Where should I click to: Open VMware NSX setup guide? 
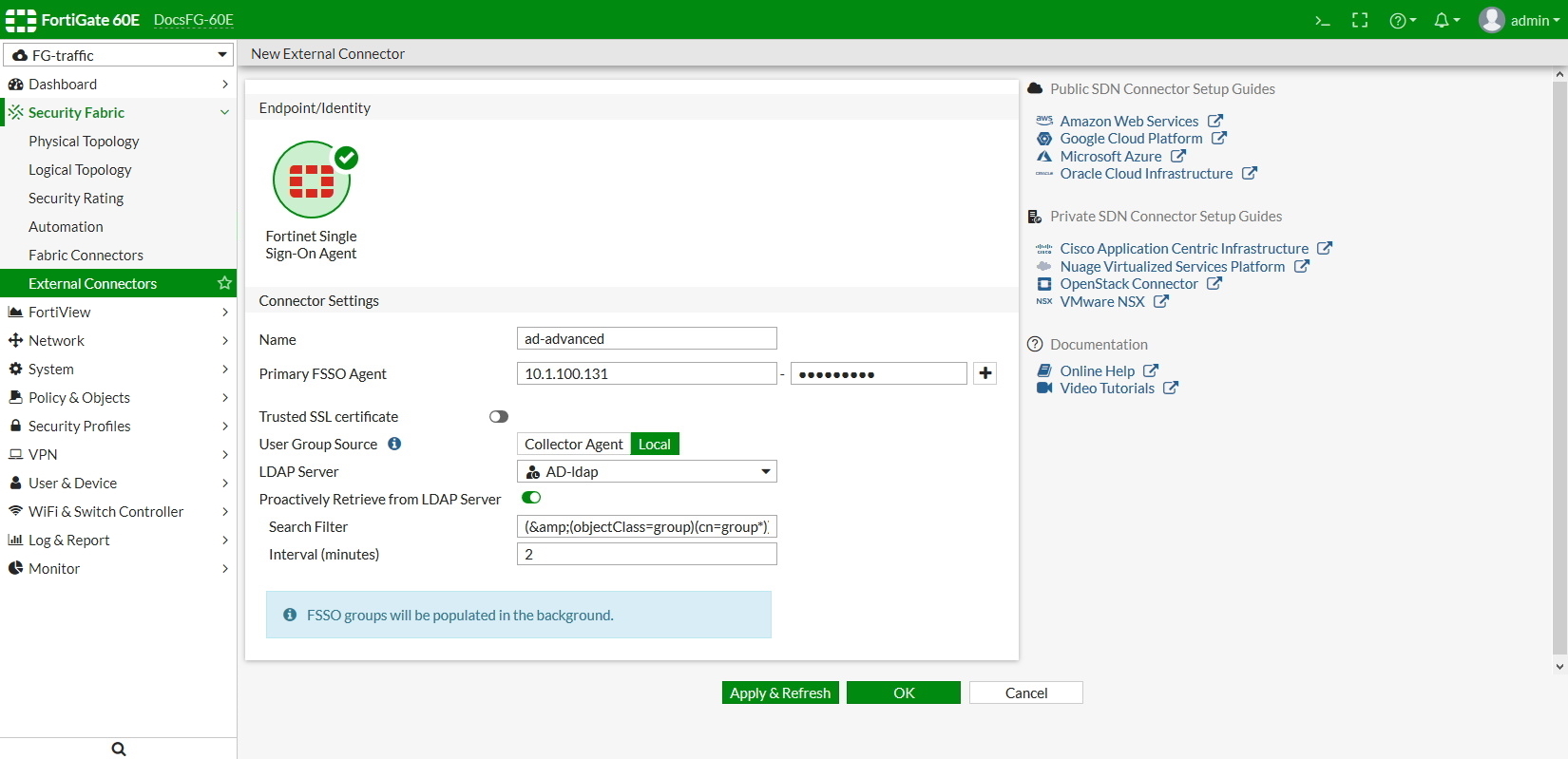click(1102, 301)
